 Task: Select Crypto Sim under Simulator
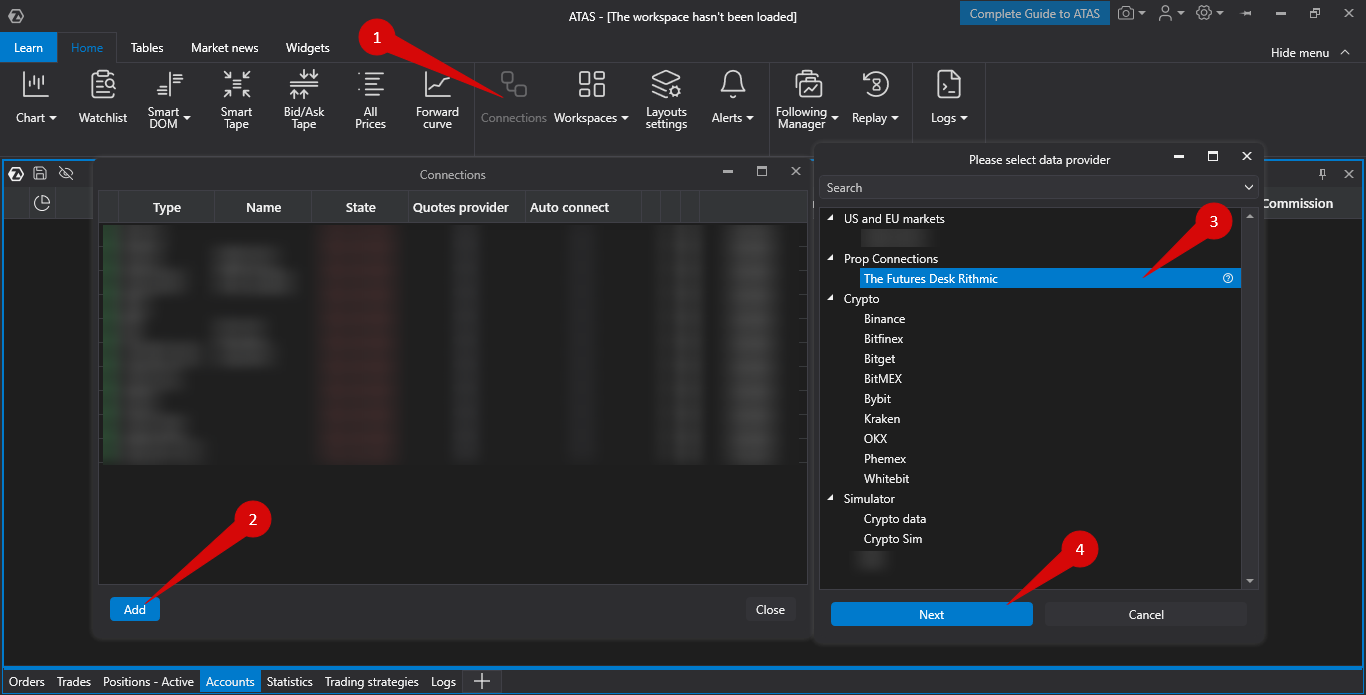(893, 539)
